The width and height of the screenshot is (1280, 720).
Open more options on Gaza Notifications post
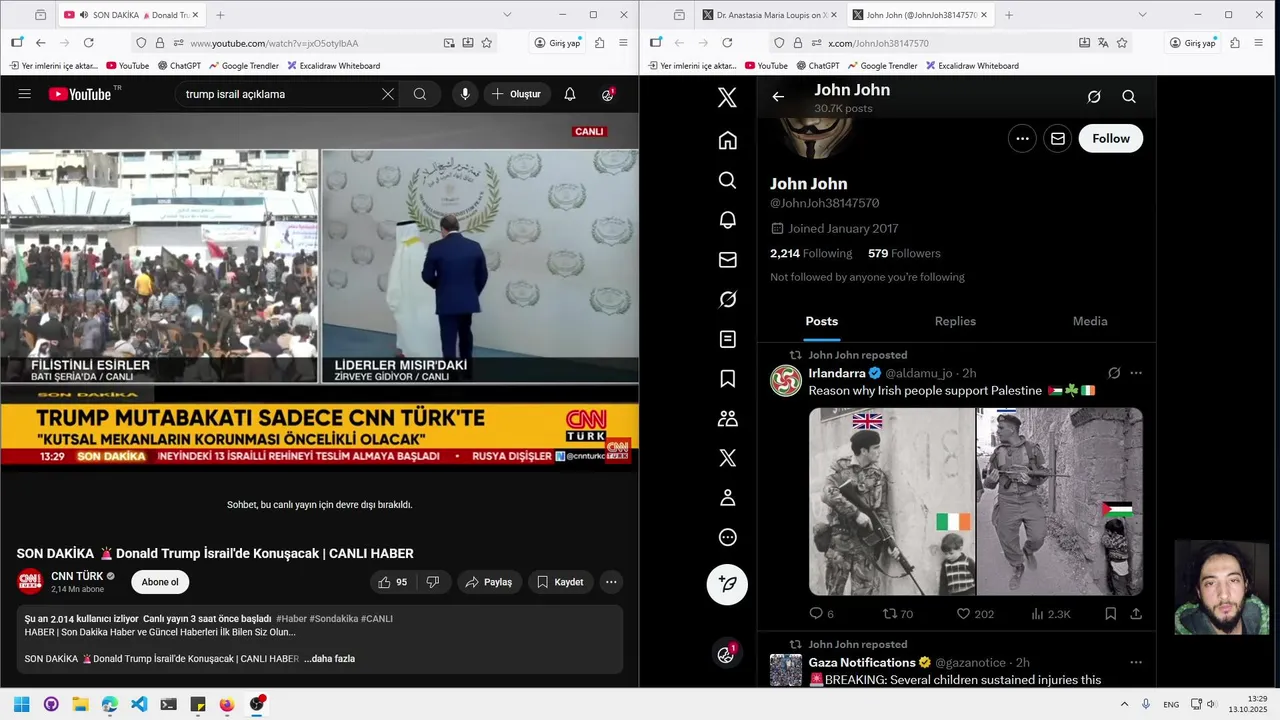tap(1136, 662)
